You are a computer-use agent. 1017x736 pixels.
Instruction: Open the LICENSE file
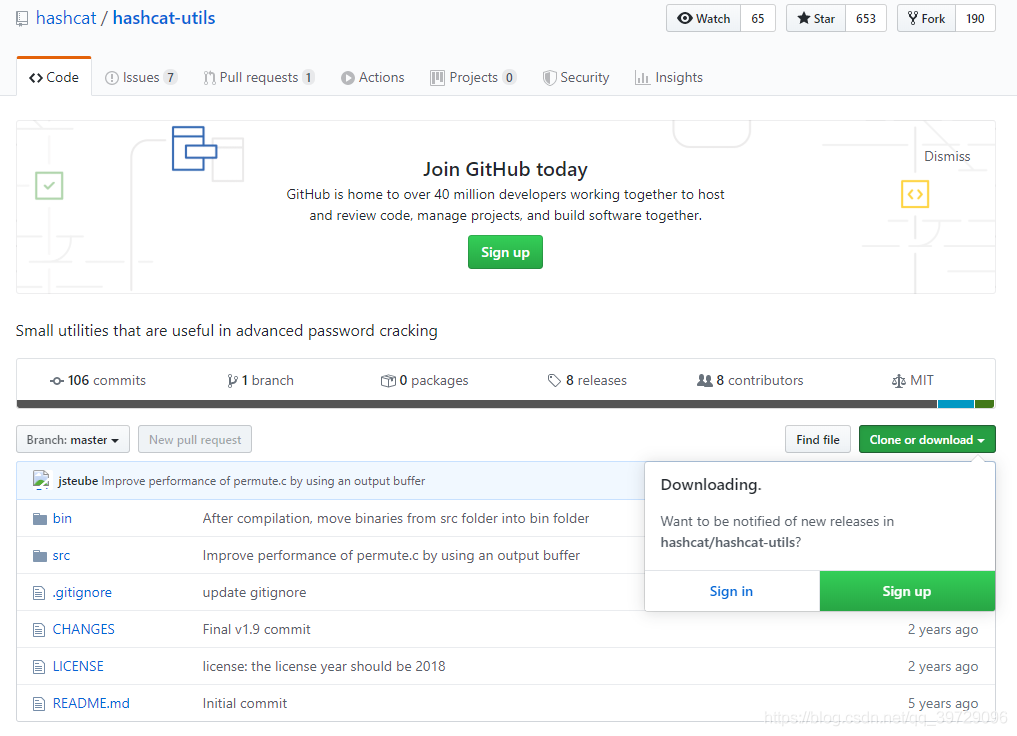point(78,666)
